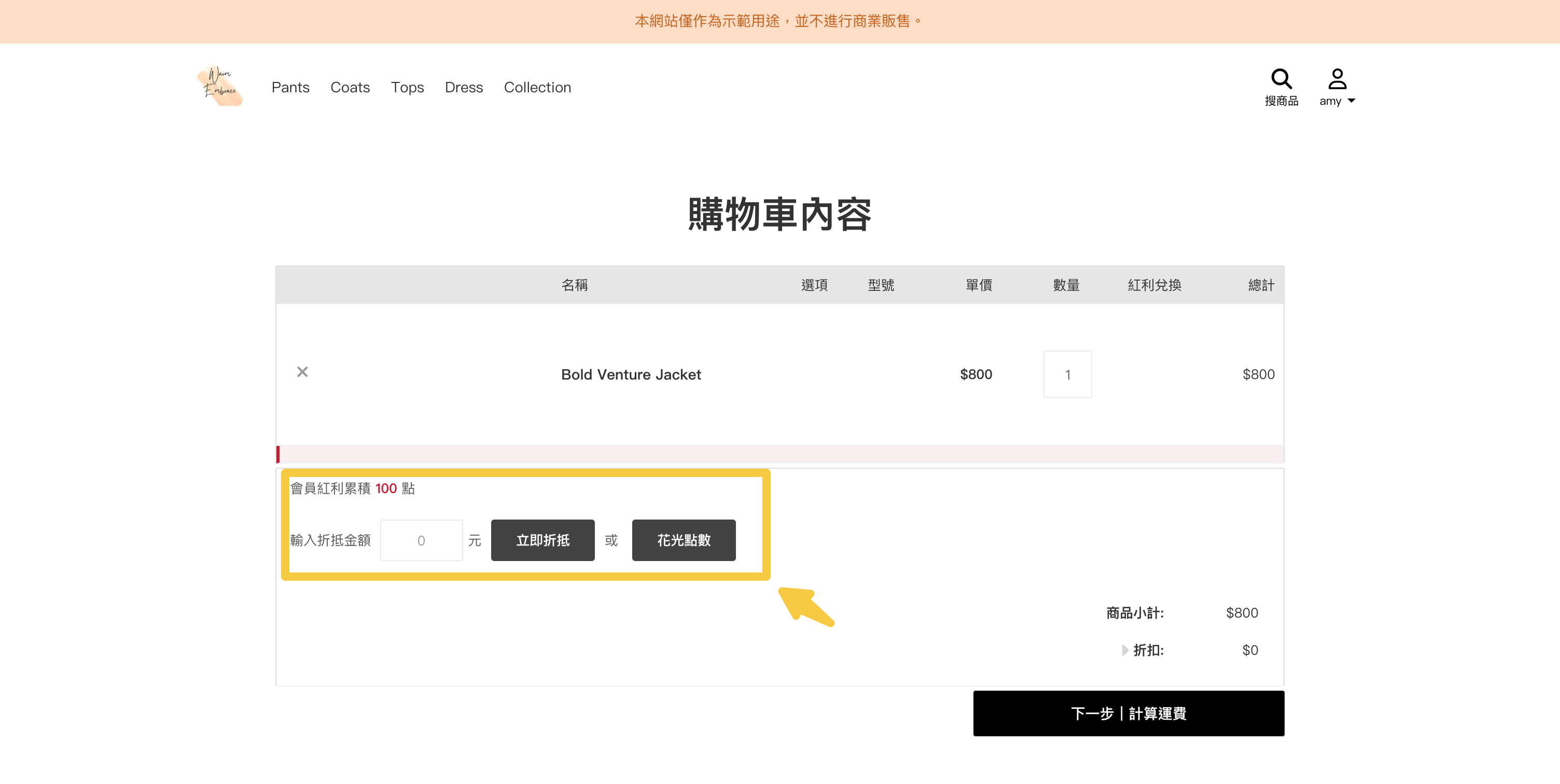Open the Collection menu item

[x=537, y=87]
